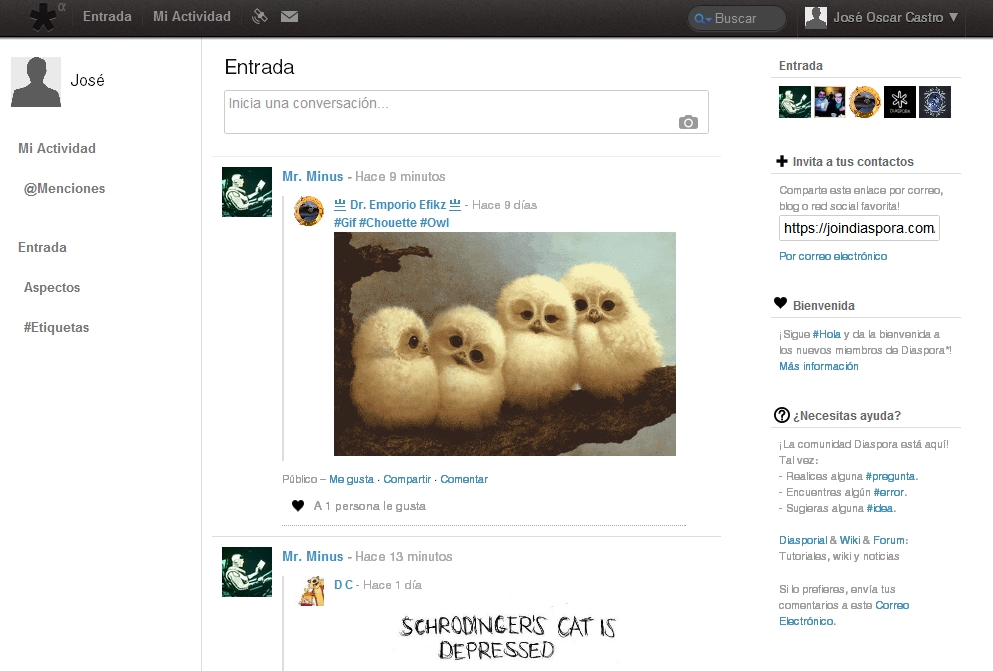The height and width of the screenshot is (671, 993).
Task: Click Mr. Minus avatar on owl post
Action: coord(247,192)
